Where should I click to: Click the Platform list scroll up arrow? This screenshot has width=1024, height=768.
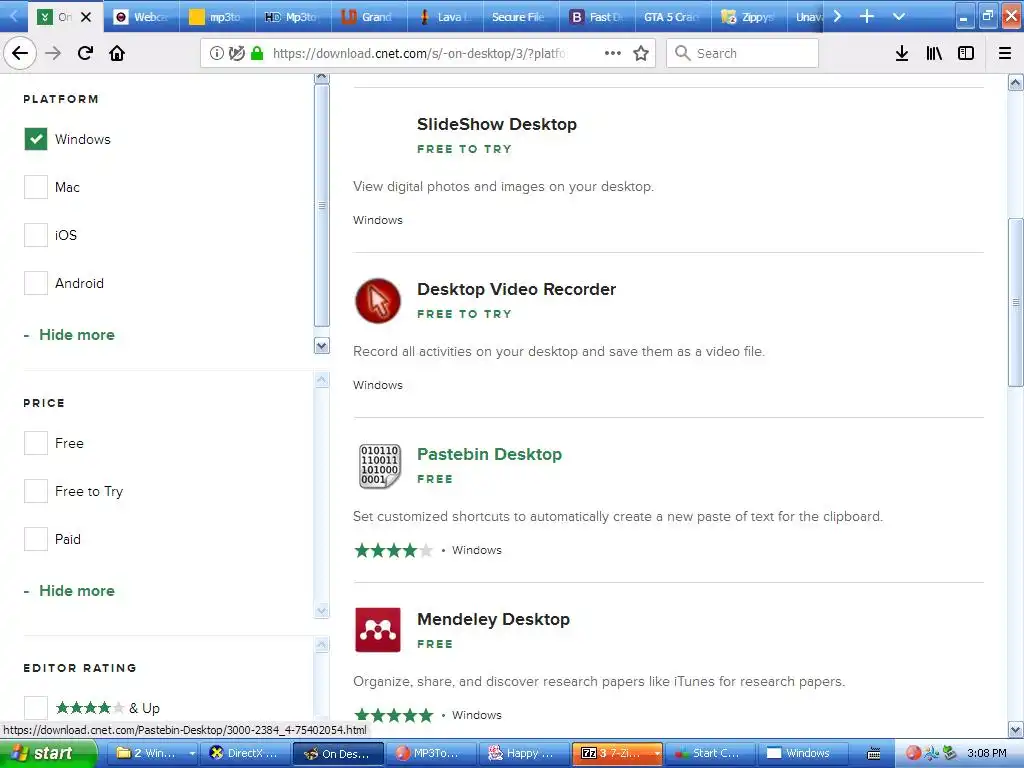[x=322, y=78]
